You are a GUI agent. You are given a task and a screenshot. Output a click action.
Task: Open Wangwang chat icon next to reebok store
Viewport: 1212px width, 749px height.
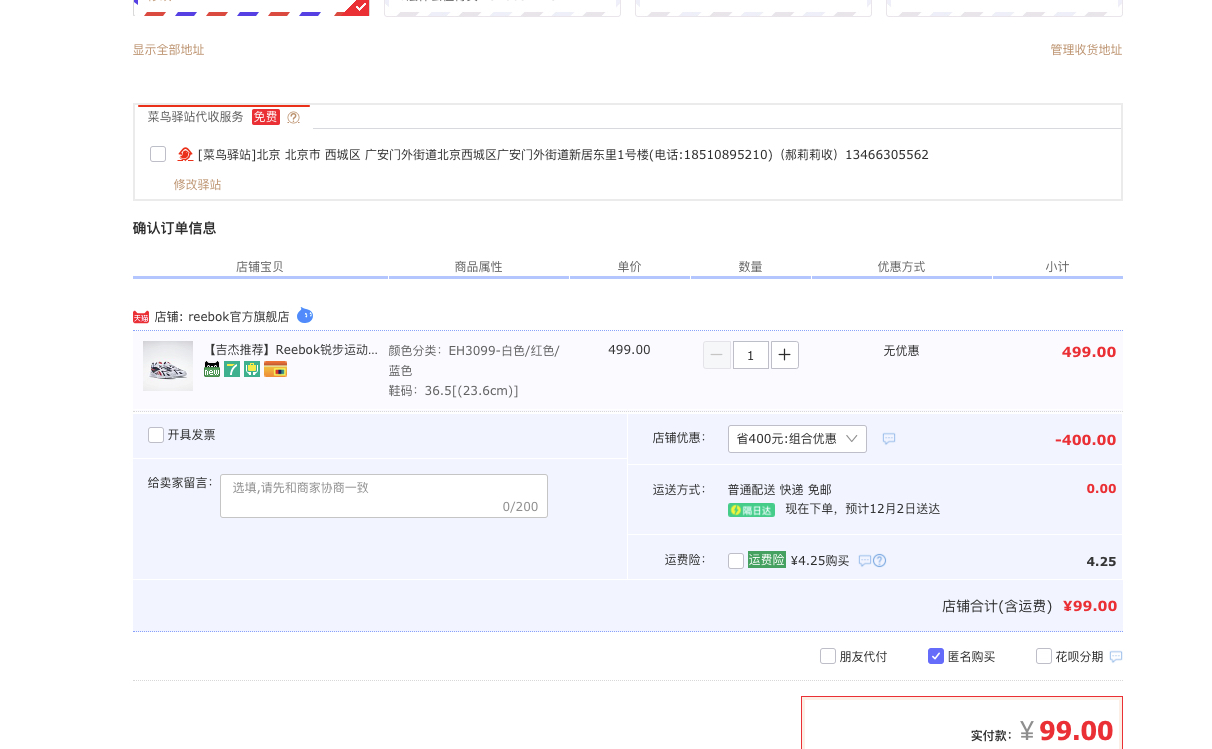tap(305, 315)
